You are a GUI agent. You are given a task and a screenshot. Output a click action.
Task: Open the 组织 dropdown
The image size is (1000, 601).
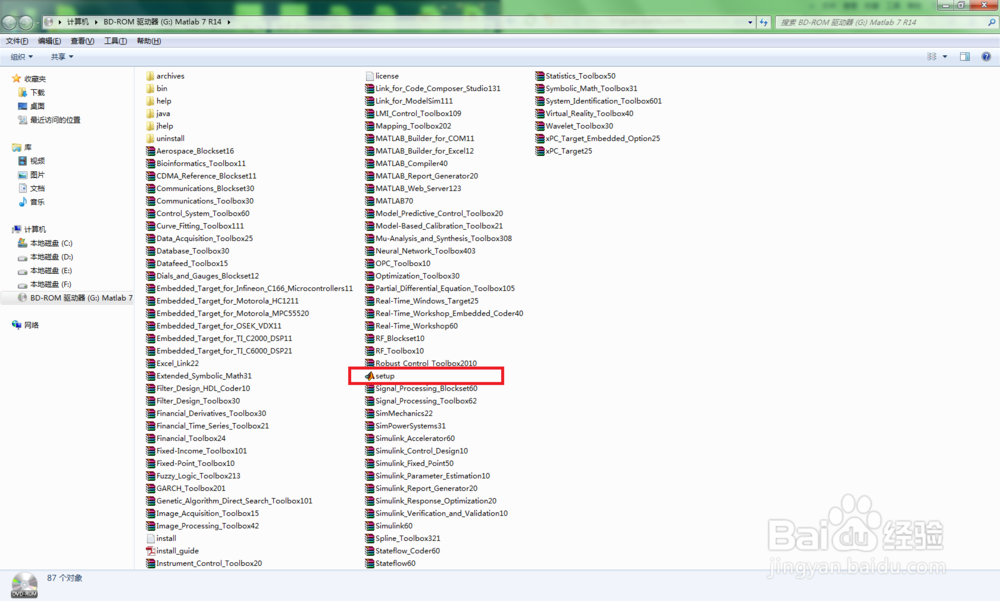tap(22, 57)
